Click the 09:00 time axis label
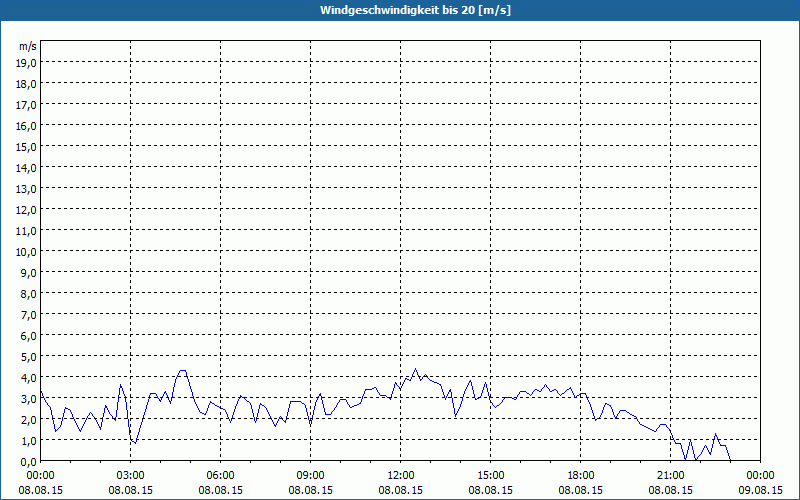This screenshot has width=800, height=500. coord(310,476)
